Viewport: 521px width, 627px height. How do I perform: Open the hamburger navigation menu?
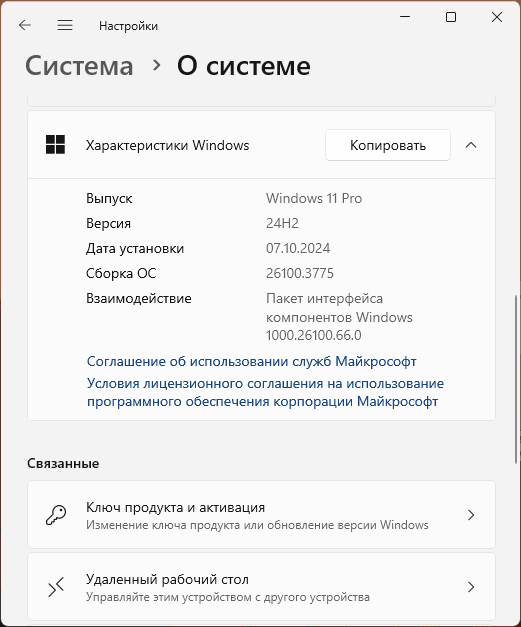65,26
